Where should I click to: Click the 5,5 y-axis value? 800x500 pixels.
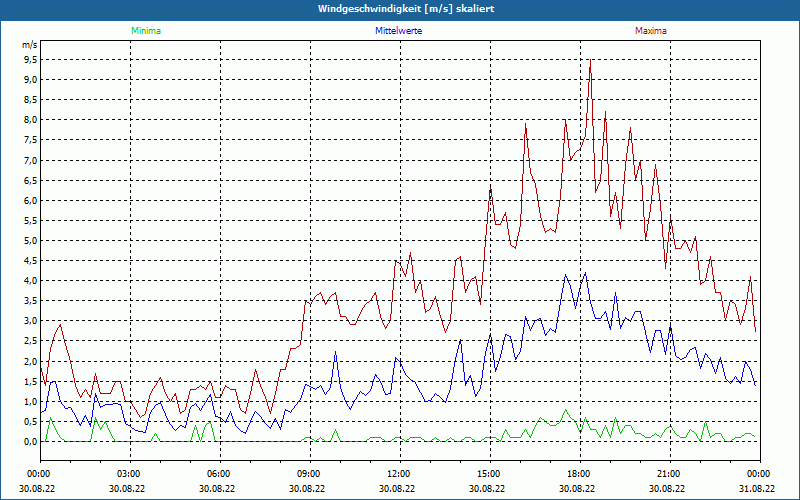pyautogui.click(x=30, y=220)
